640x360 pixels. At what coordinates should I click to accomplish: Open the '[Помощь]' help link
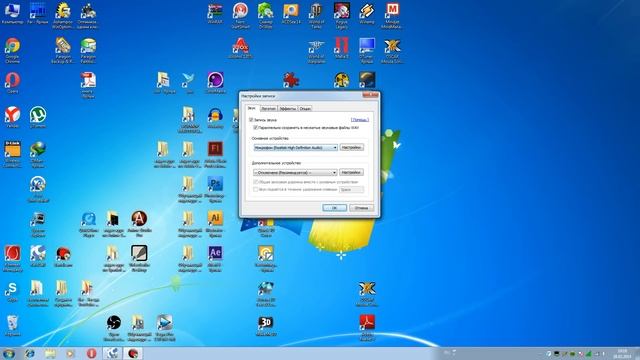click(x=360, y=120)
